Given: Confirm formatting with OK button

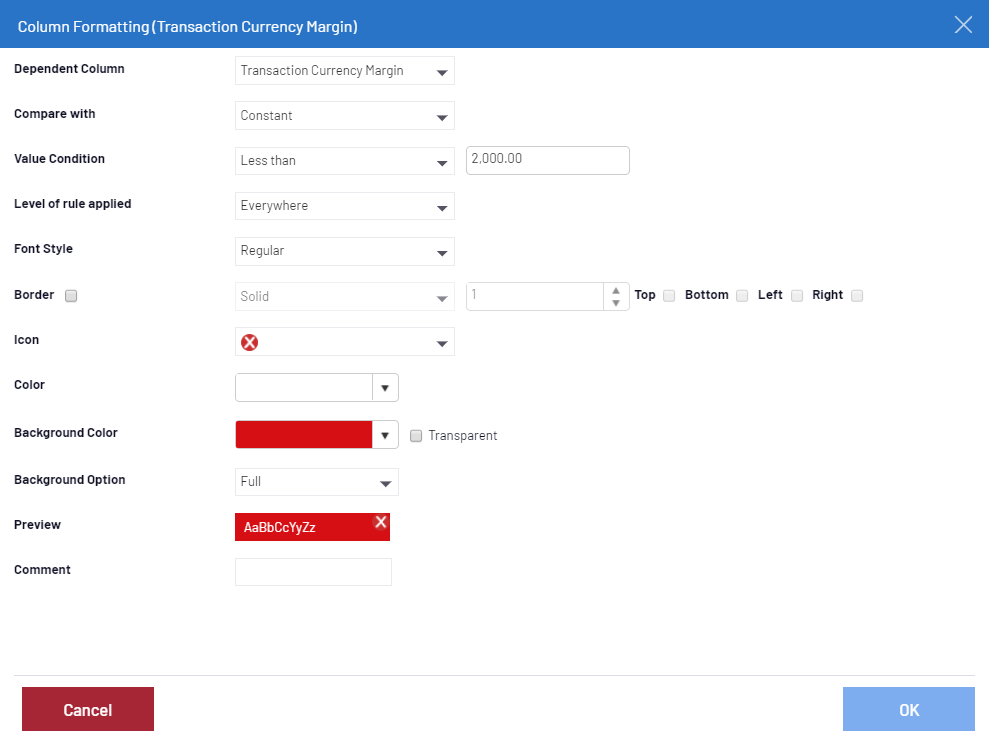Looking at the screenshot, I should [908, 710].
